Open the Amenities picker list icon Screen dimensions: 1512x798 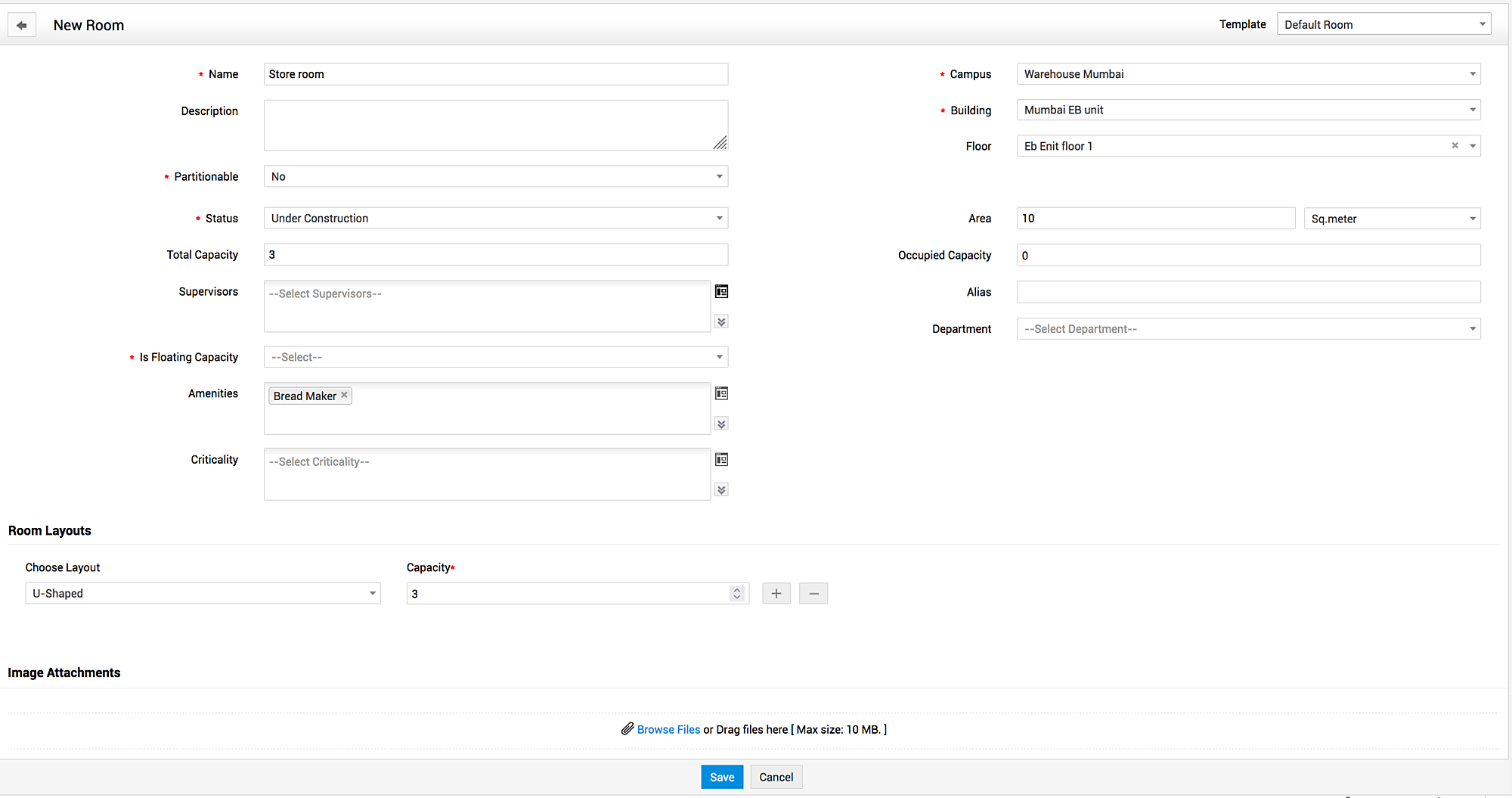point(721,393)
